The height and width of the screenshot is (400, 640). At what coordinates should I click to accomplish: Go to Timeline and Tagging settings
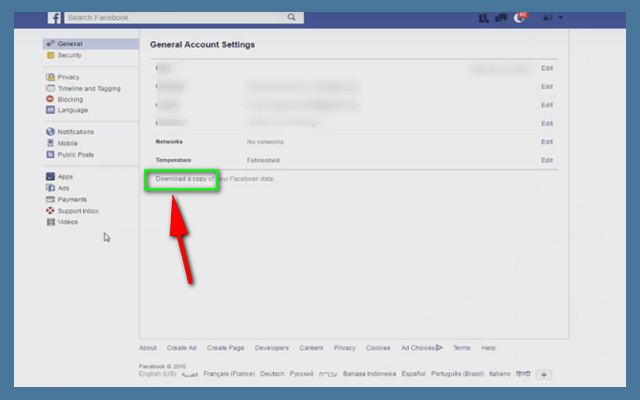pos(89,88)
